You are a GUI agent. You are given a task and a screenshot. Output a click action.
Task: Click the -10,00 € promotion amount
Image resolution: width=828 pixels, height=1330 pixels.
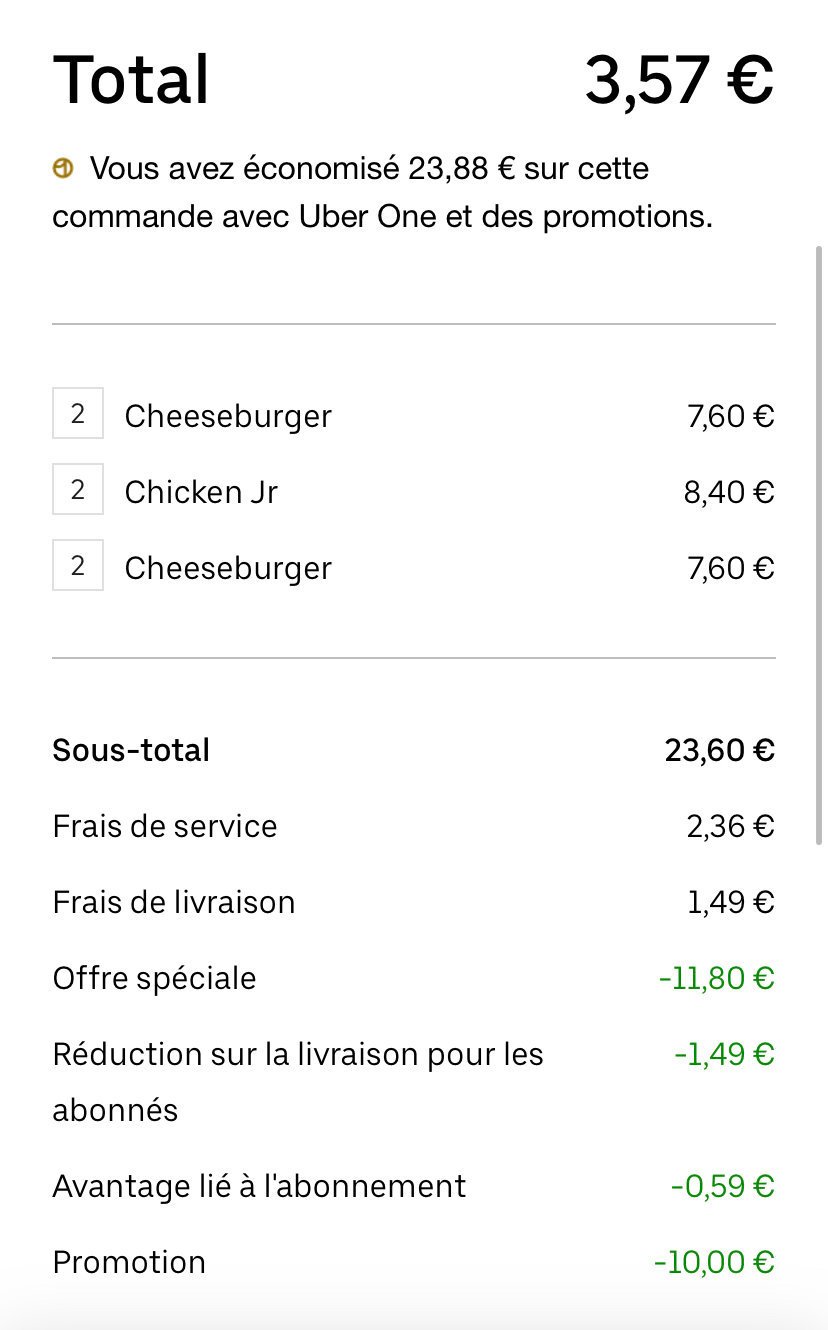[714, 1262]
